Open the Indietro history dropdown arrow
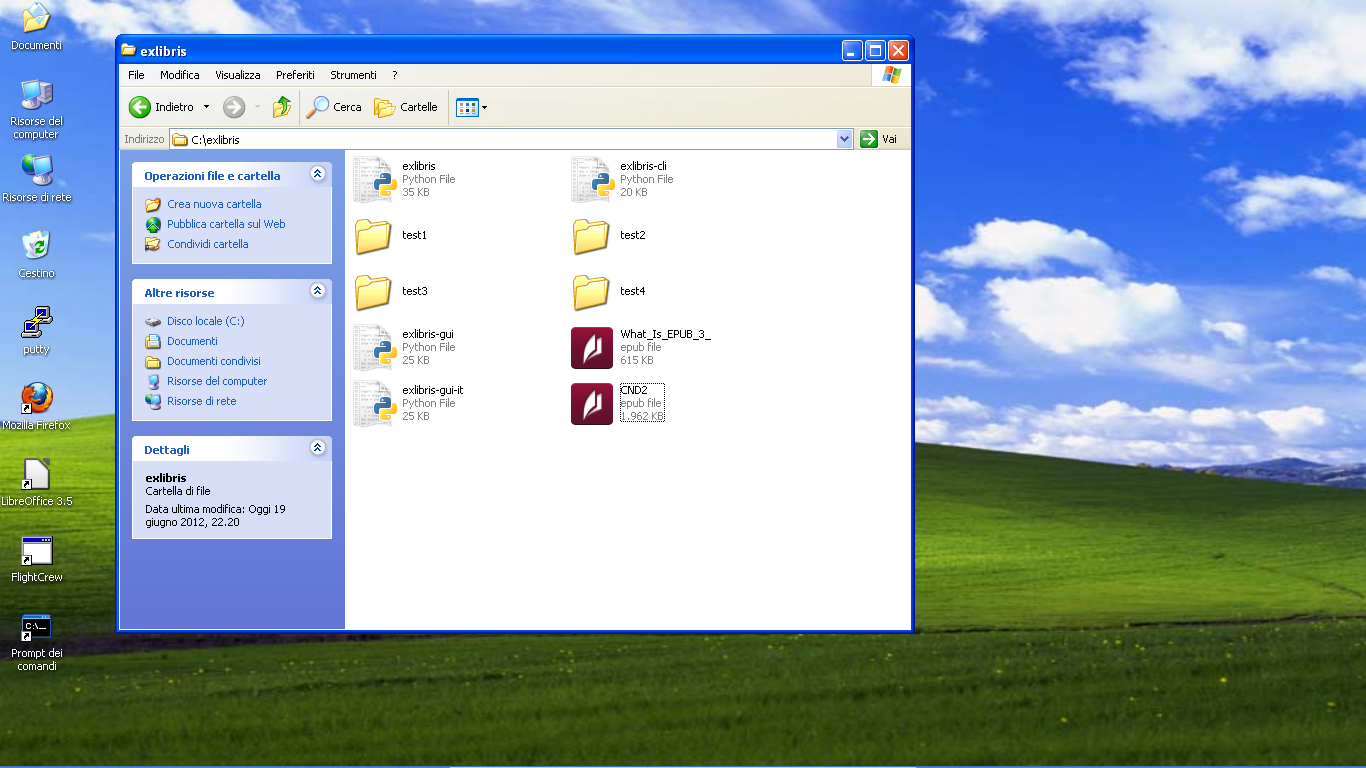The image size is (1366, 768). point(207,107)
